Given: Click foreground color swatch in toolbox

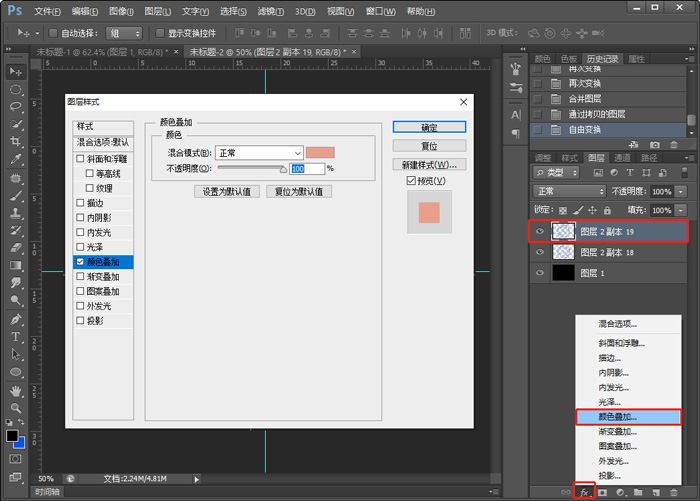Looking at the screenshot, I should [12, 436].
